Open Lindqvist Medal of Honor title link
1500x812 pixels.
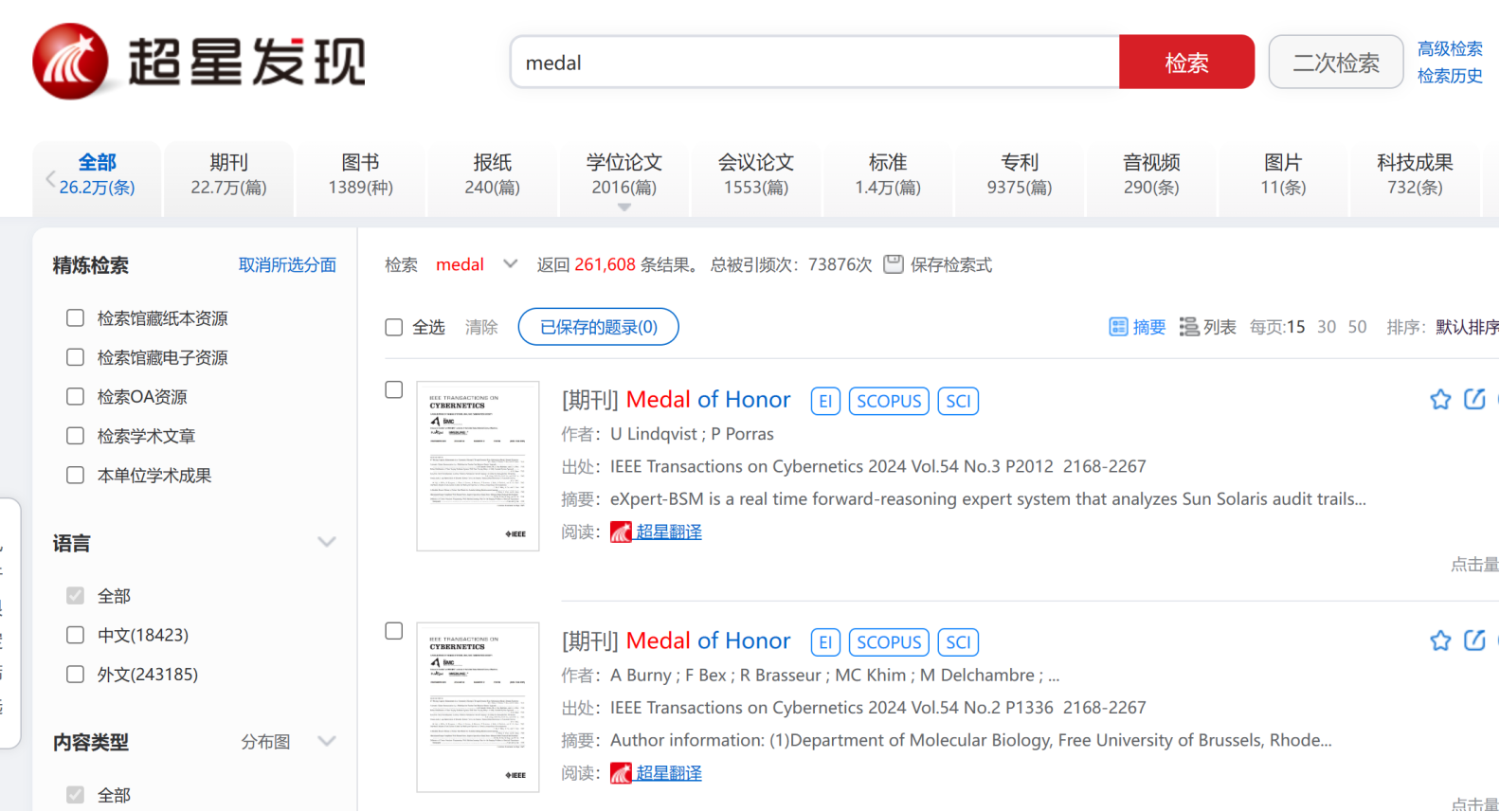pos(708,400)
